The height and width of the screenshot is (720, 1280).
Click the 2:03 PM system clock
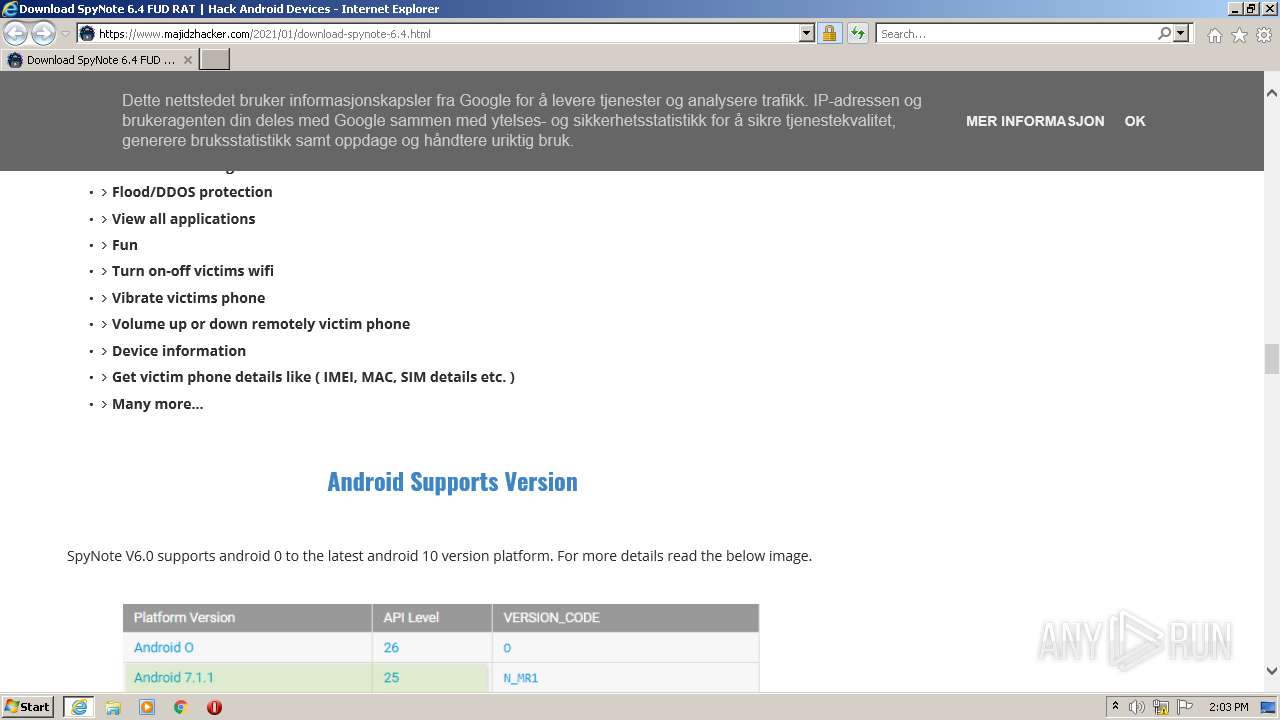click(x=1228, y=707)
